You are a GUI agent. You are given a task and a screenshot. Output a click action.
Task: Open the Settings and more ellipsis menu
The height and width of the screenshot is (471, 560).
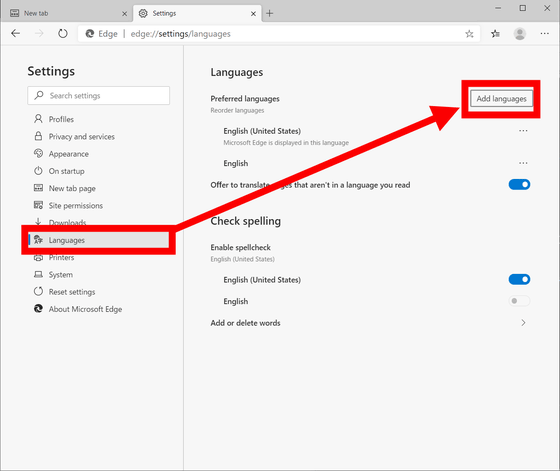coord(544,34)
